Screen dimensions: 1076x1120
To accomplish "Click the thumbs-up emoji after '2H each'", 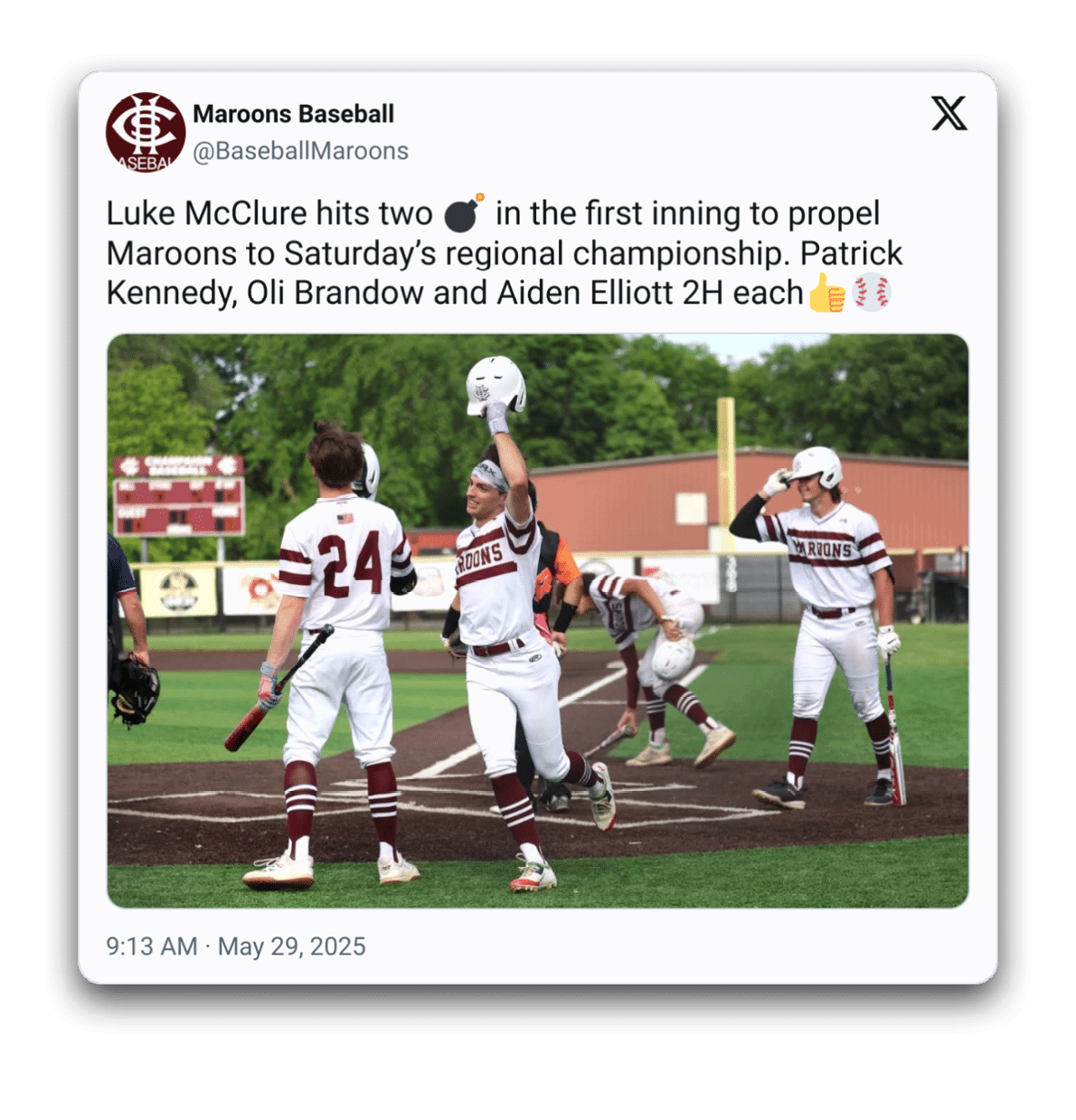I will [x=826, y=293].
